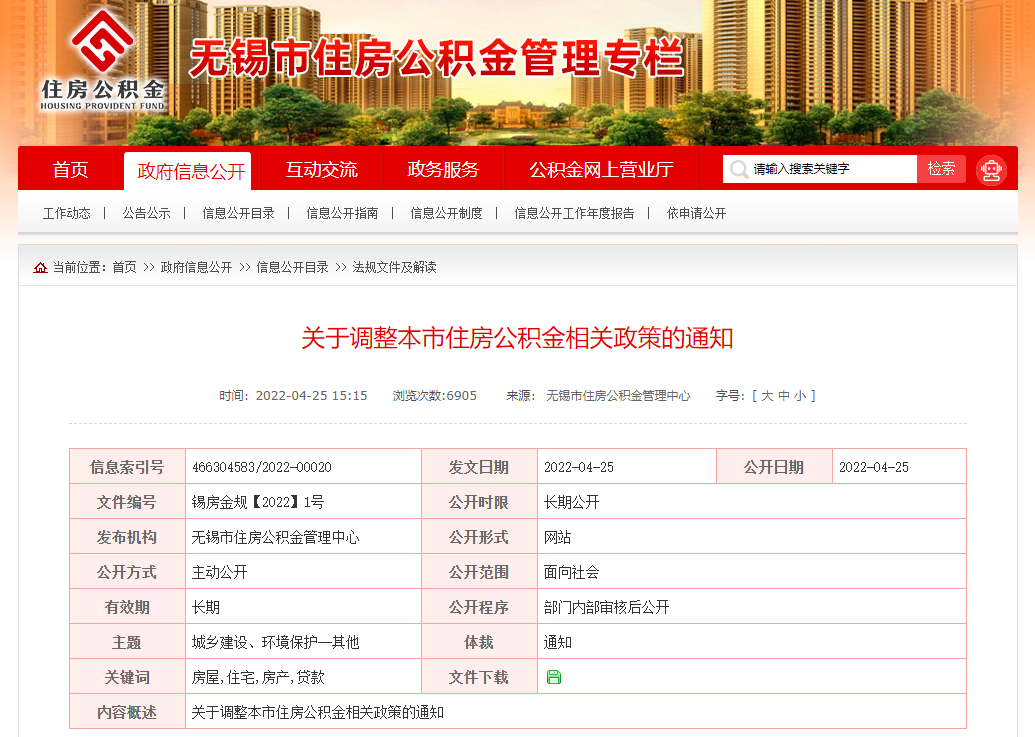
Task: Open the 互动交流 menu
Action: (320, 169)
